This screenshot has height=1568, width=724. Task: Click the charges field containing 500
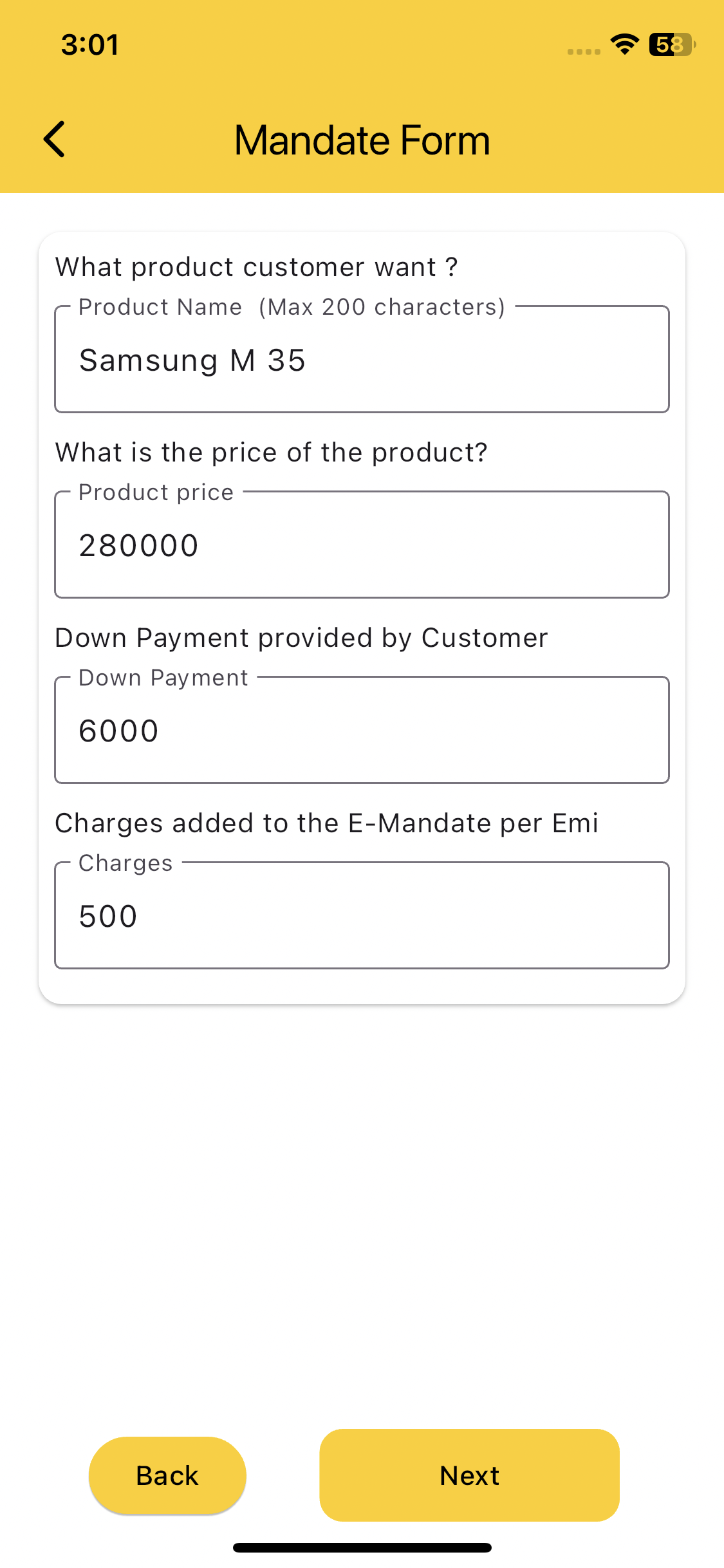point(362,917)
